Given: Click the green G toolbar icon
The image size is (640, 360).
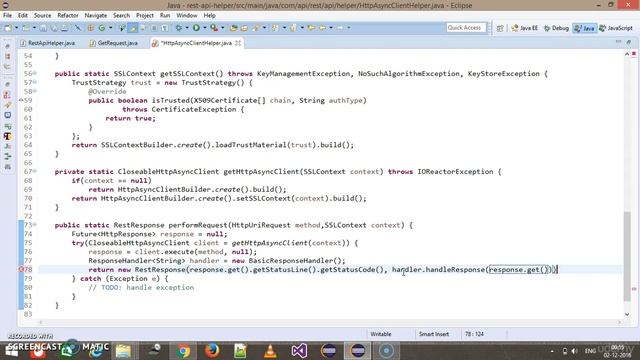Looking at the screenshot, I should click(x=102, y=28).
